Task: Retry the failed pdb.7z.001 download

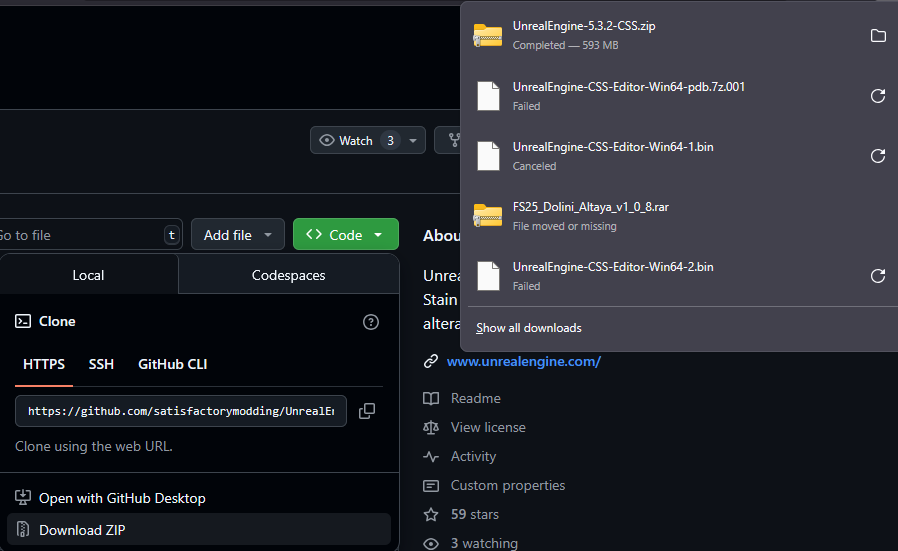Action: click(878, 96)
